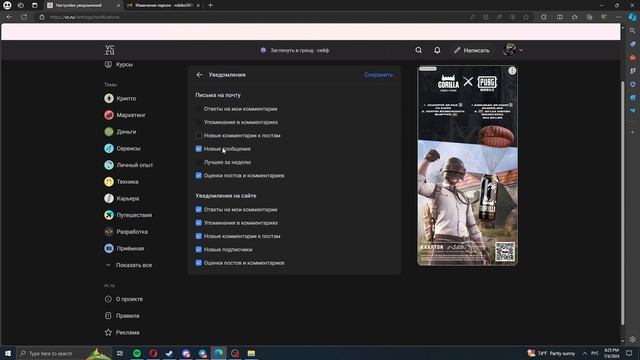Uncheck on-site Ответы на мои комментарии checkbox

[x=199, y=209]
